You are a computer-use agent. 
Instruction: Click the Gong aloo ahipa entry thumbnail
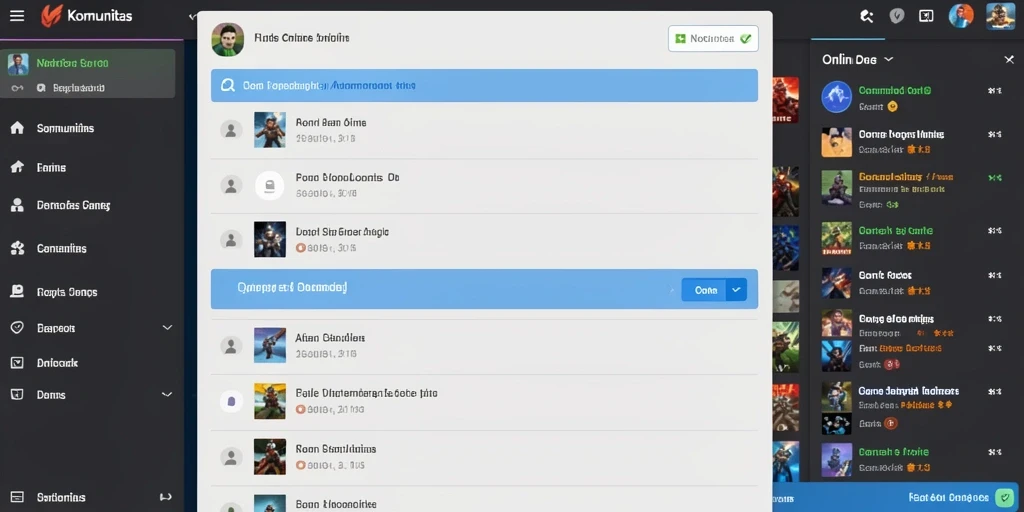837,324
